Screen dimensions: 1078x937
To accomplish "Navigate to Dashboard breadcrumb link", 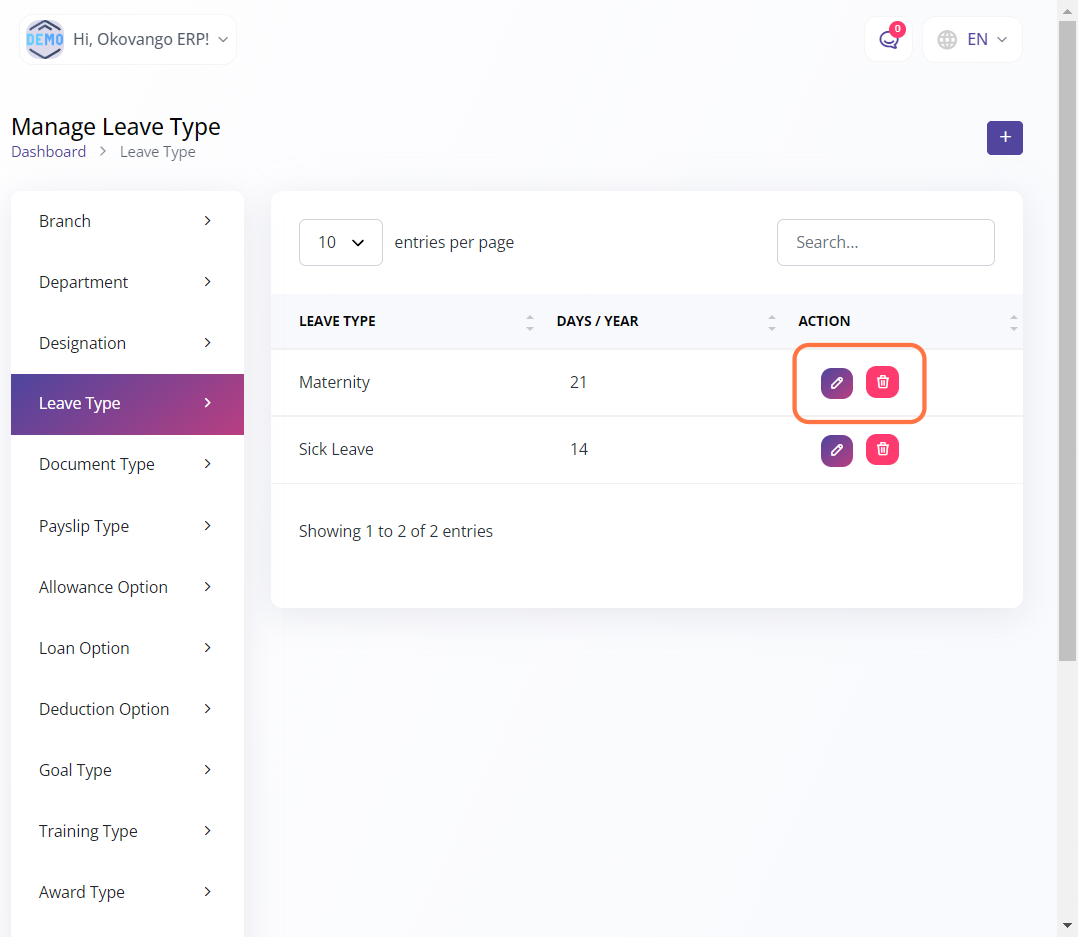I will pos(48,152).
